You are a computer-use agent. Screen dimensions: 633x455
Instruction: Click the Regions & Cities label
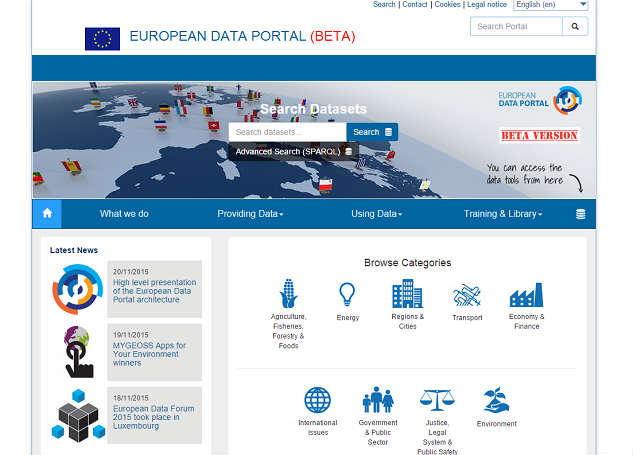[407, 321]
